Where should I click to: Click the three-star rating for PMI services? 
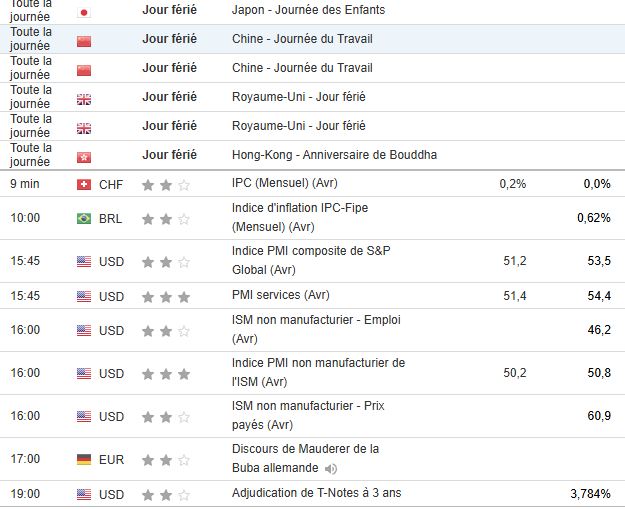pos(166,296)
